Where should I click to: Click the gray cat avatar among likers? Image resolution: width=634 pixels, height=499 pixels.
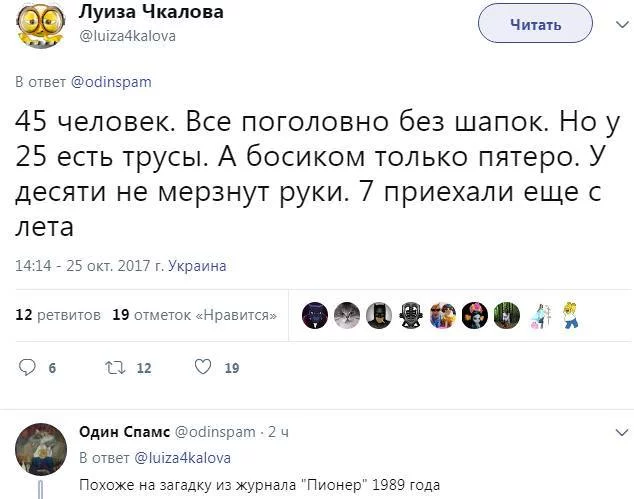(x=347, y=315)
